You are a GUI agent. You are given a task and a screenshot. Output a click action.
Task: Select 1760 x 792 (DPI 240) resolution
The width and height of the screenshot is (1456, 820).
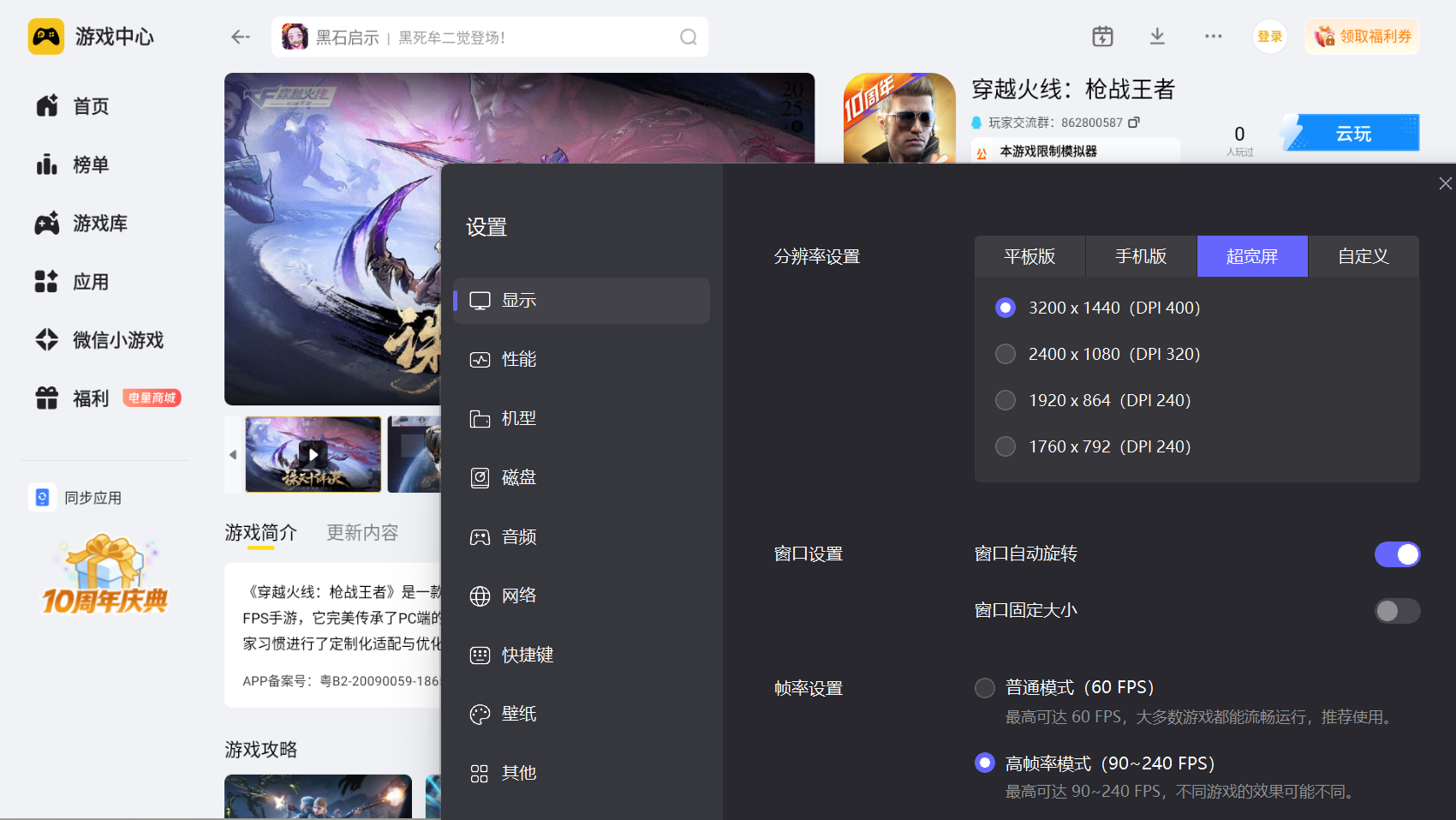(x=1005, y=446)
